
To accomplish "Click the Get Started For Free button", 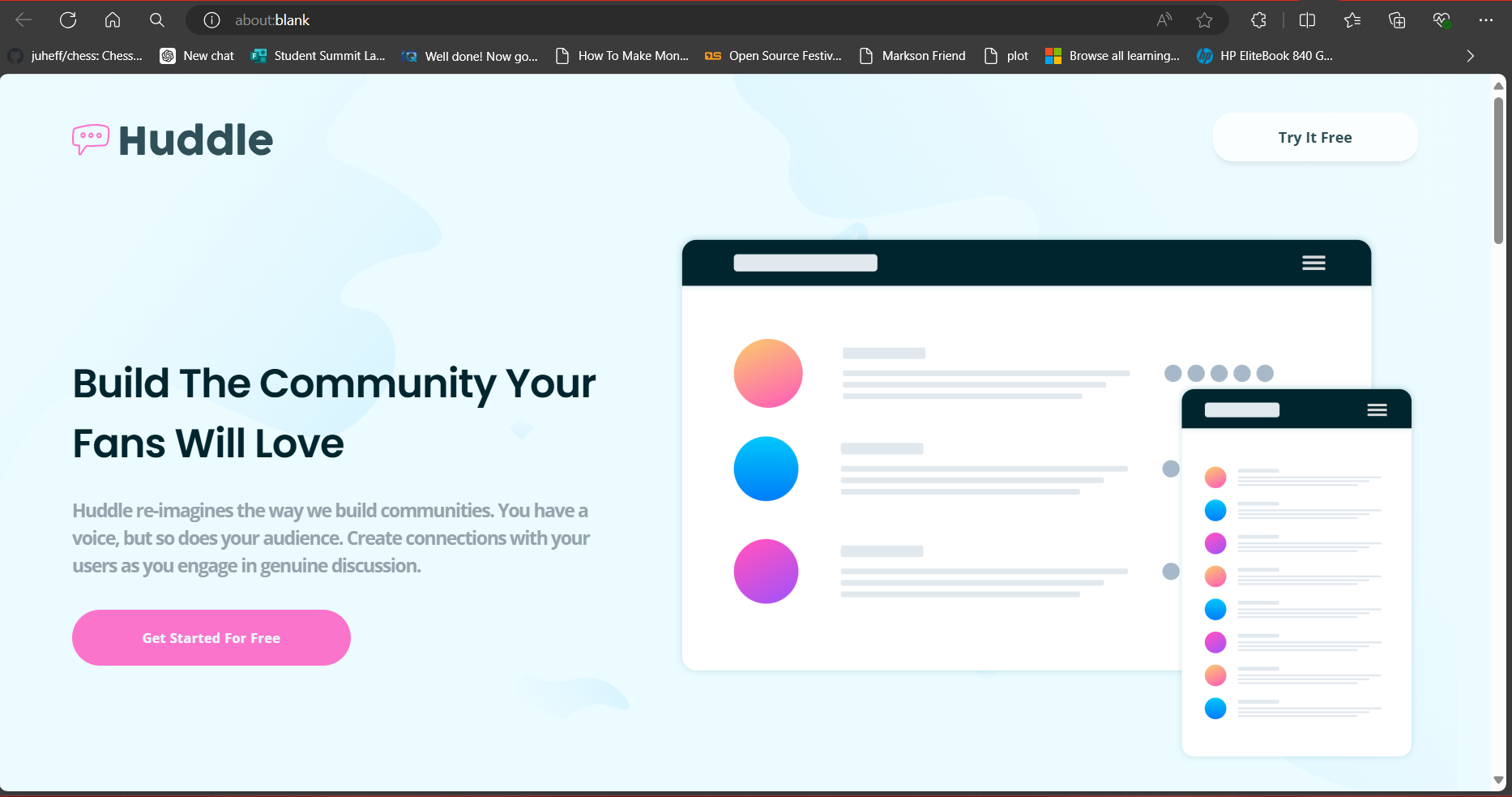I will click(x=211, y=638).
